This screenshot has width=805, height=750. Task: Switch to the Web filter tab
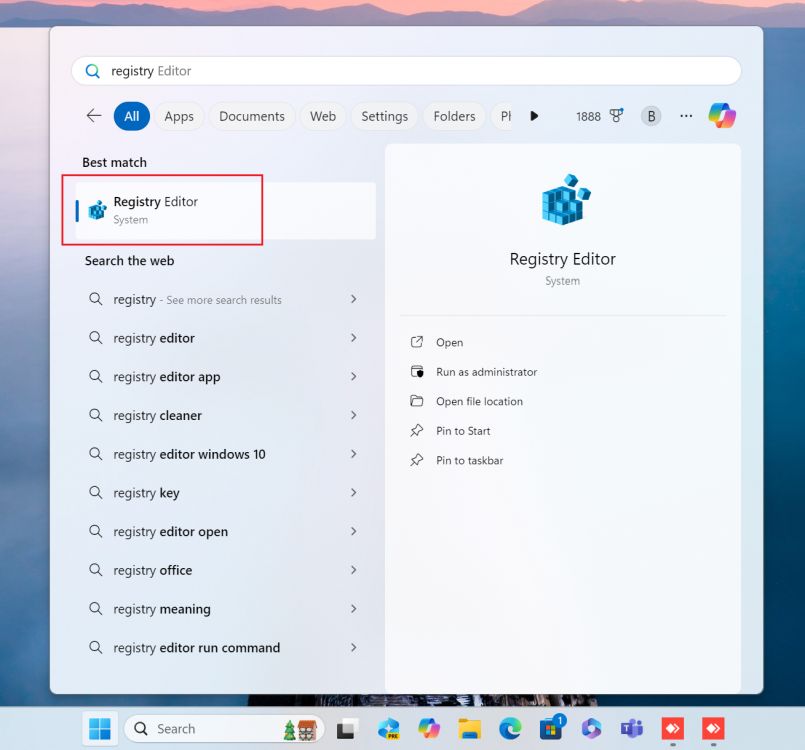(323, 117)
